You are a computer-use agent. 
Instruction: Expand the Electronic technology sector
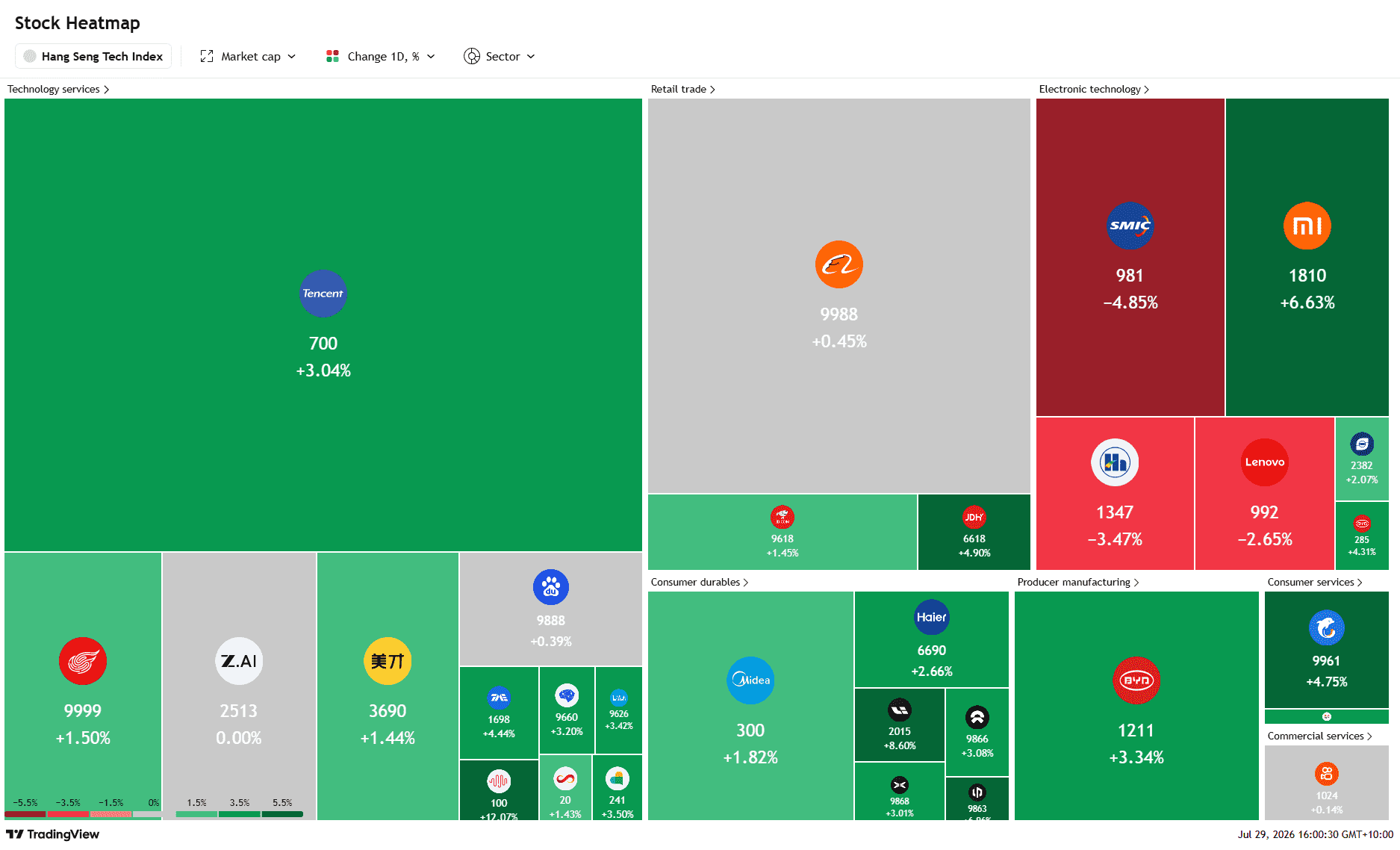coord(1094,89)
